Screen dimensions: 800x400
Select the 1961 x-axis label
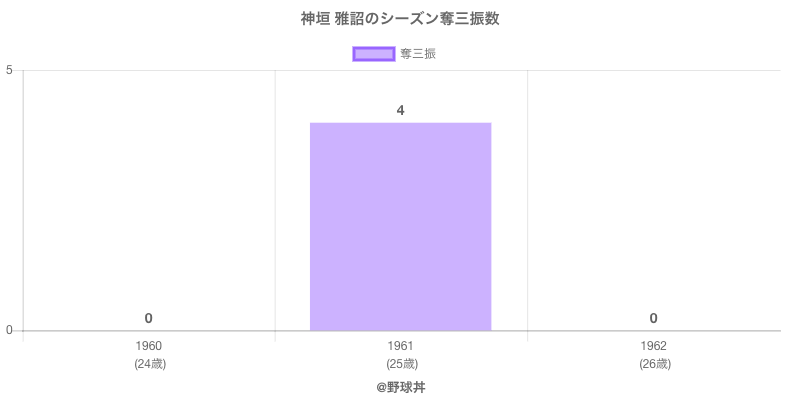tap(400, 346)
